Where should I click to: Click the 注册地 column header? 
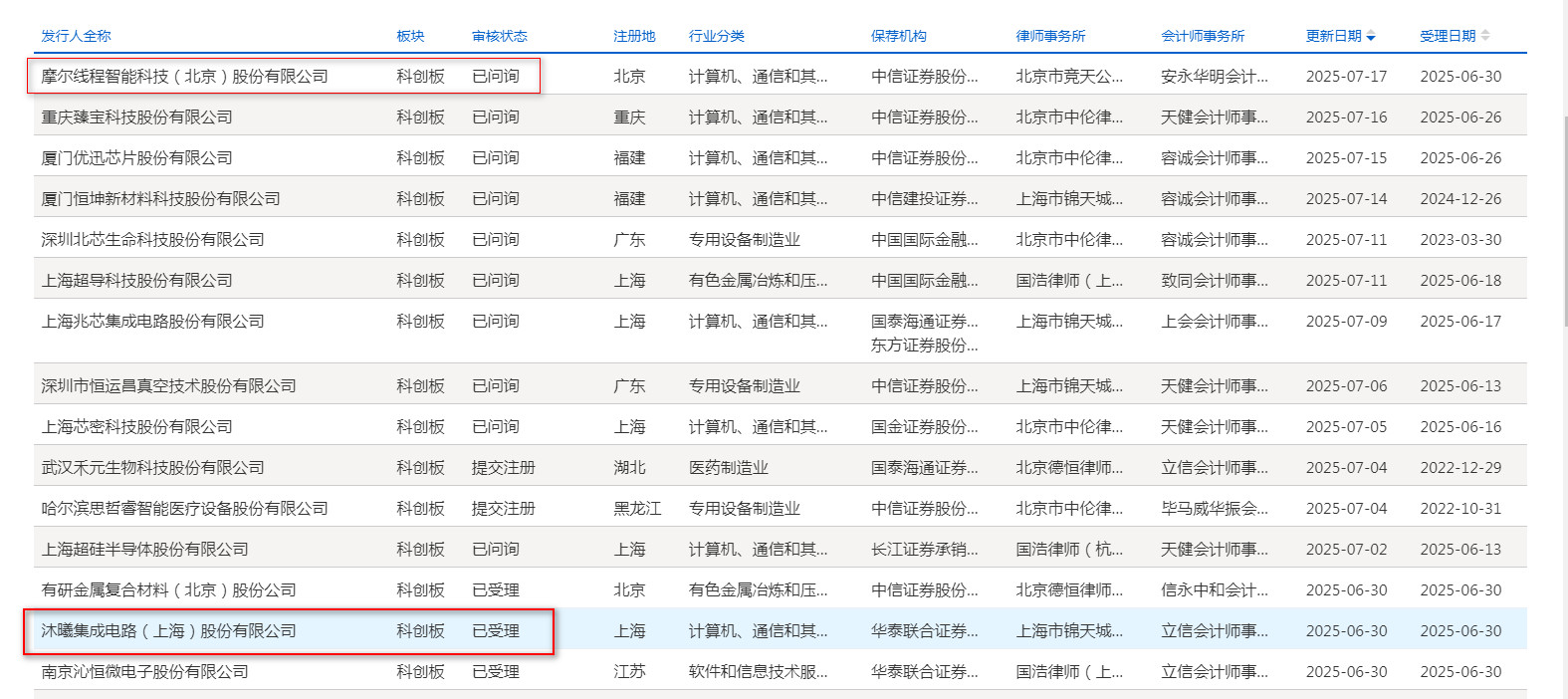click(634, 36)
